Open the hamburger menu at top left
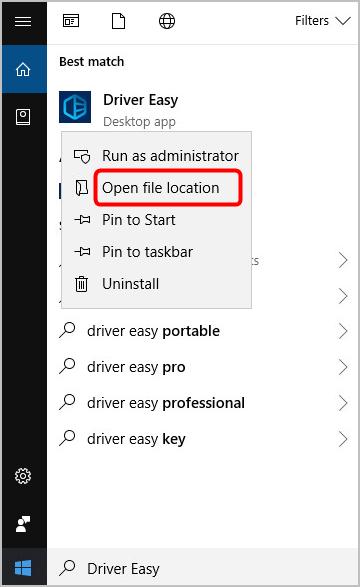 tap(23, 21)
